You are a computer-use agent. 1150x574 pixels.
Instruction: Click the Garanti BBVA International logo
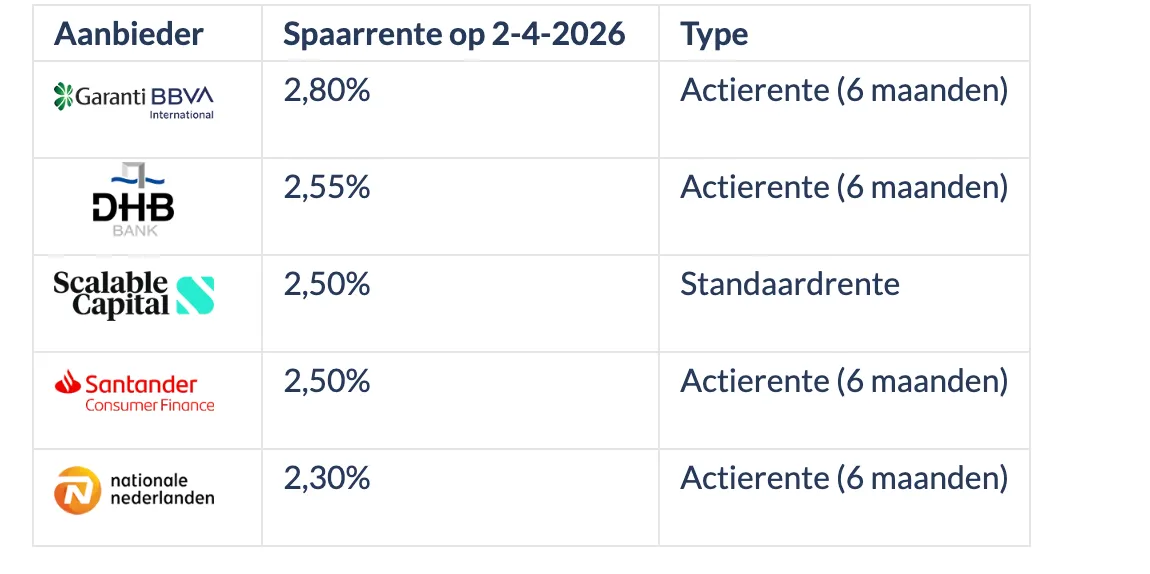click(134, 100)
